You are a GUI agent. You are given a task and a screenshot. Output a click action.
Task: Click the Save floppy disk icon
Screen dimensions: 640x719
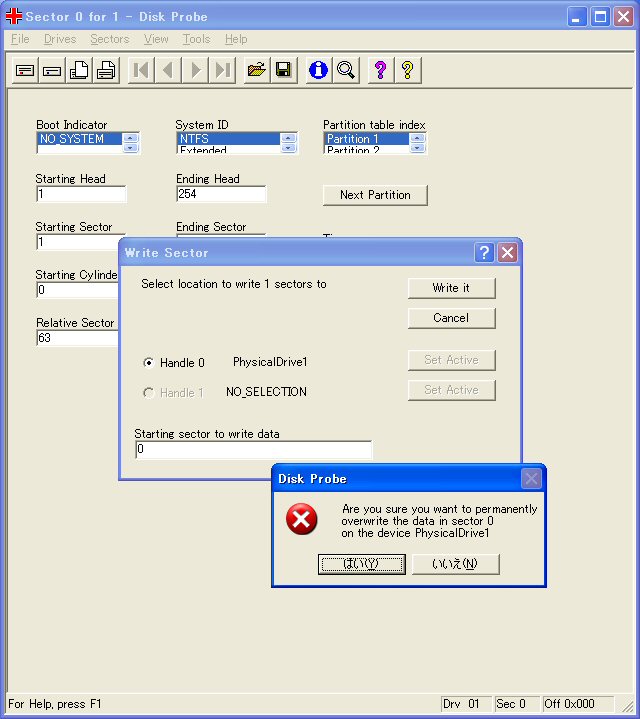[284, 70]
